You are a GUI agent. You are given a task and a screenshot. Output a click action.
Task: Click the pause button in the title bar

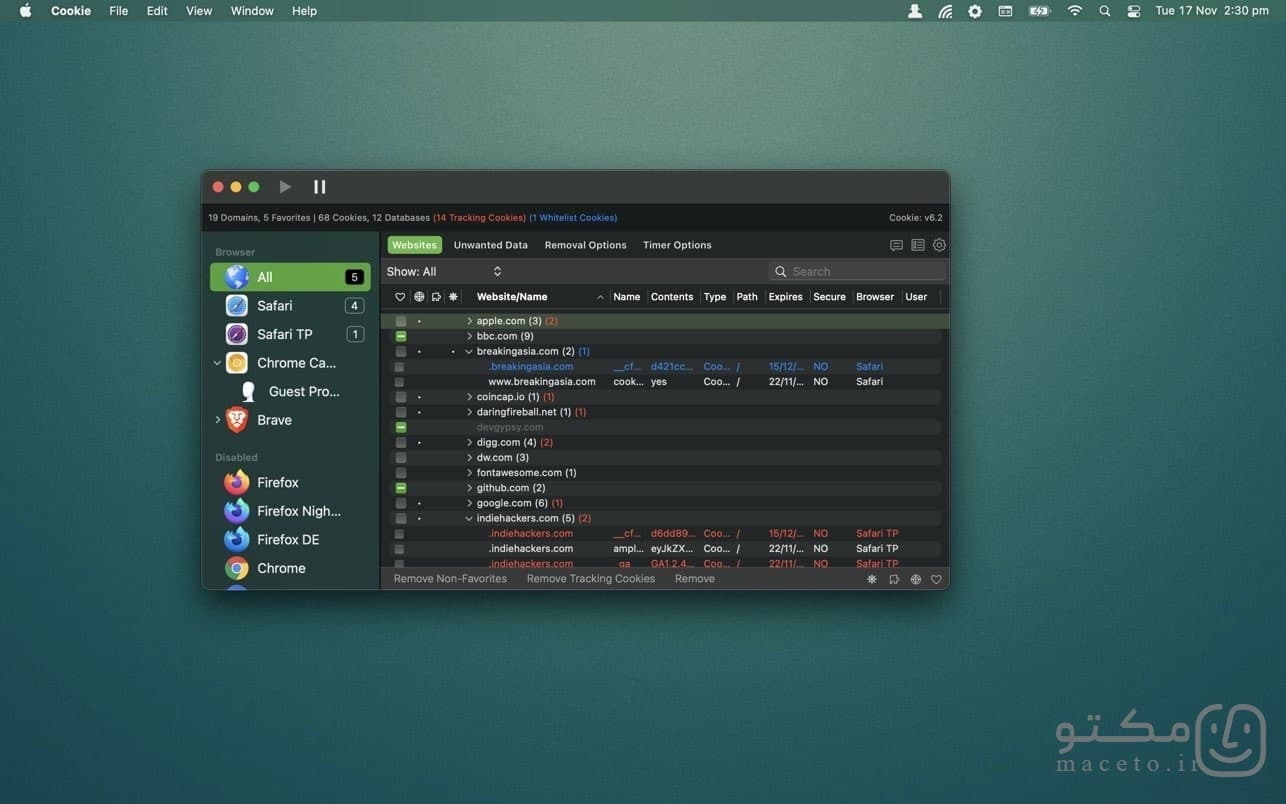coord(320,187)
